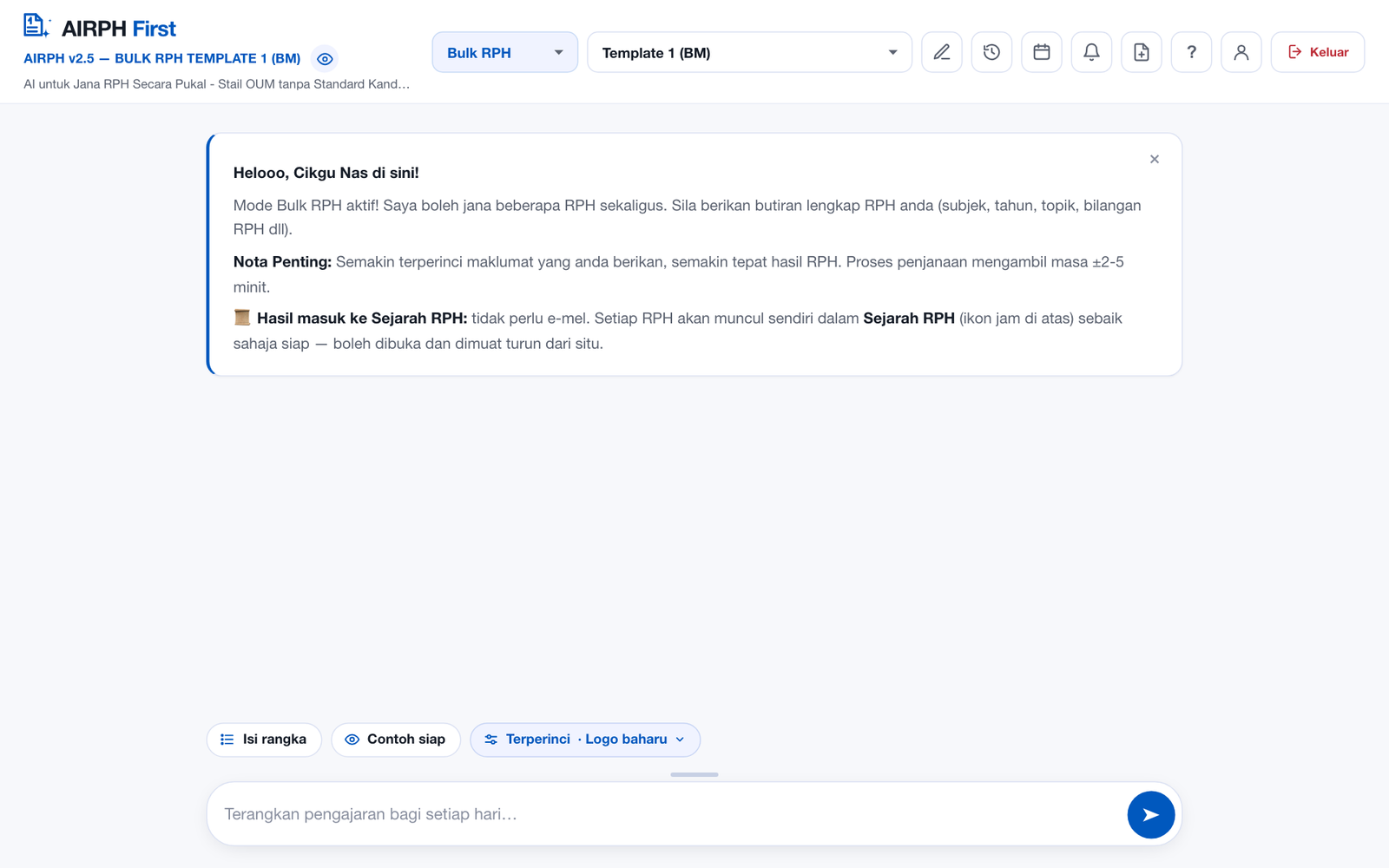Click the add document file icon

tap(1142, 52)
